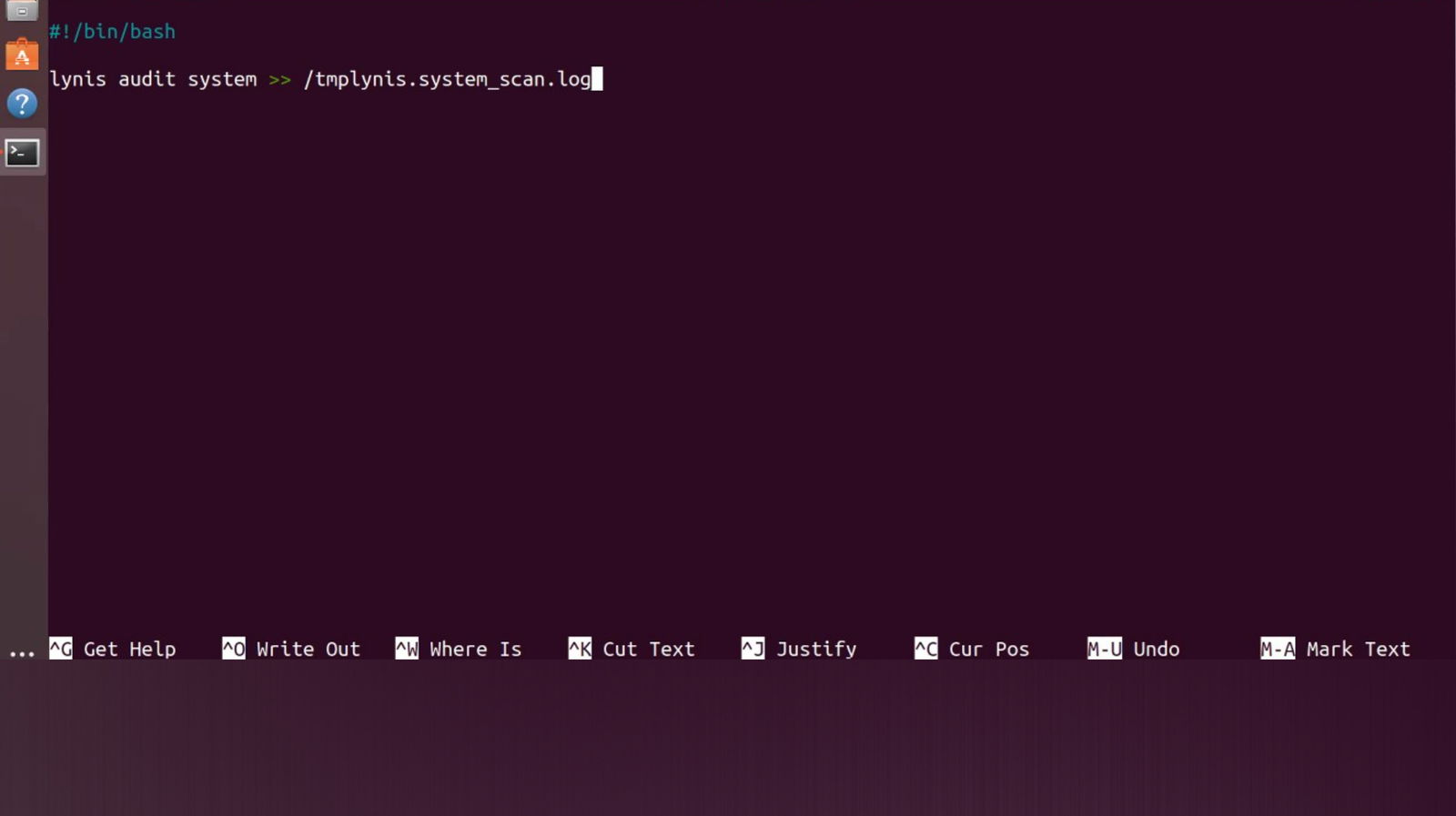Viewport: 1456px width, 816px height.
Task: Click the M-A Mark Text shortcut
Action: (x=1335, y=649)
